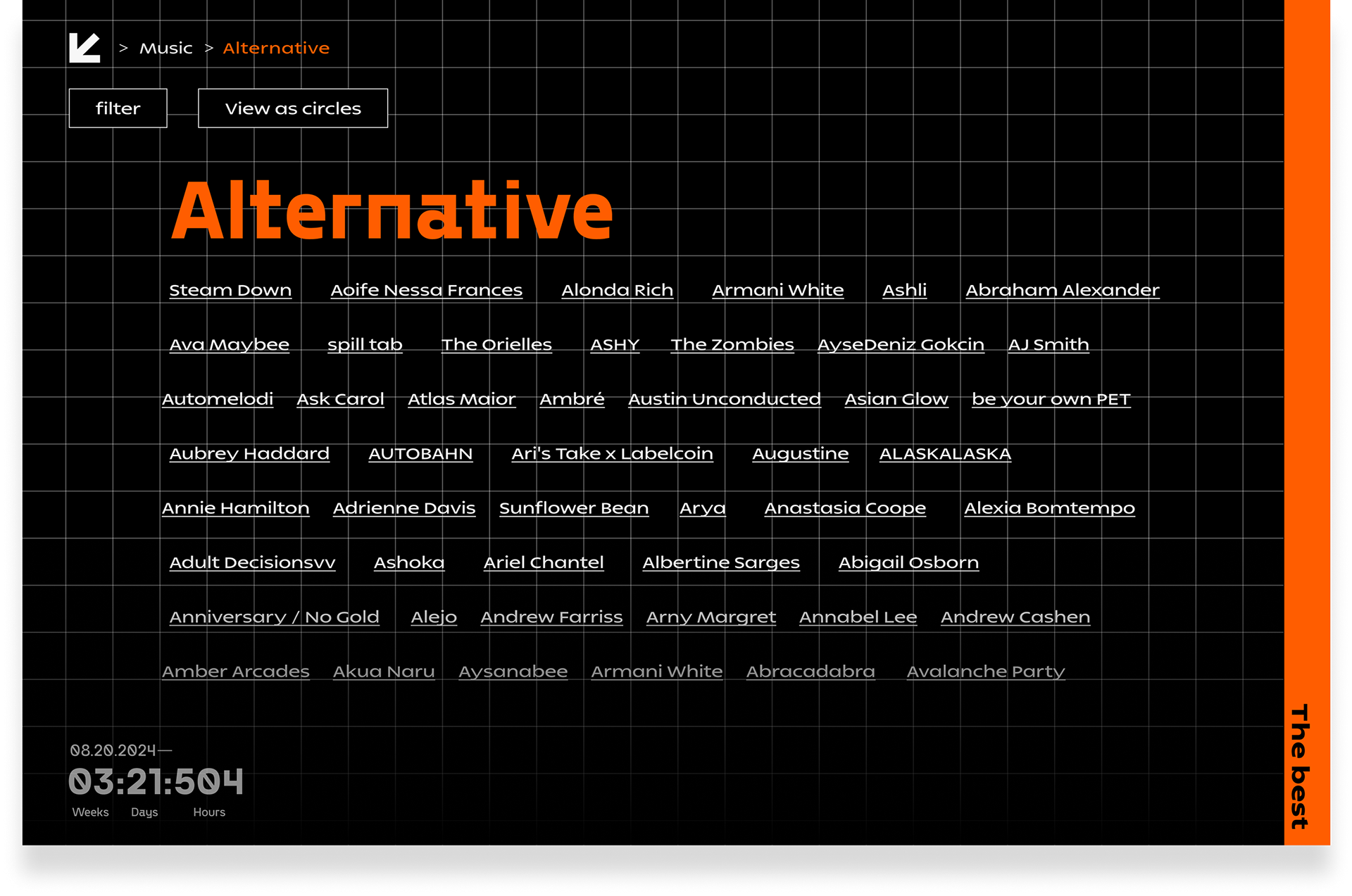Image resolution: width=1352 pixels, height=896 pixels.
Task: Switch layout with View as circles
Action: tap(293, 108)
